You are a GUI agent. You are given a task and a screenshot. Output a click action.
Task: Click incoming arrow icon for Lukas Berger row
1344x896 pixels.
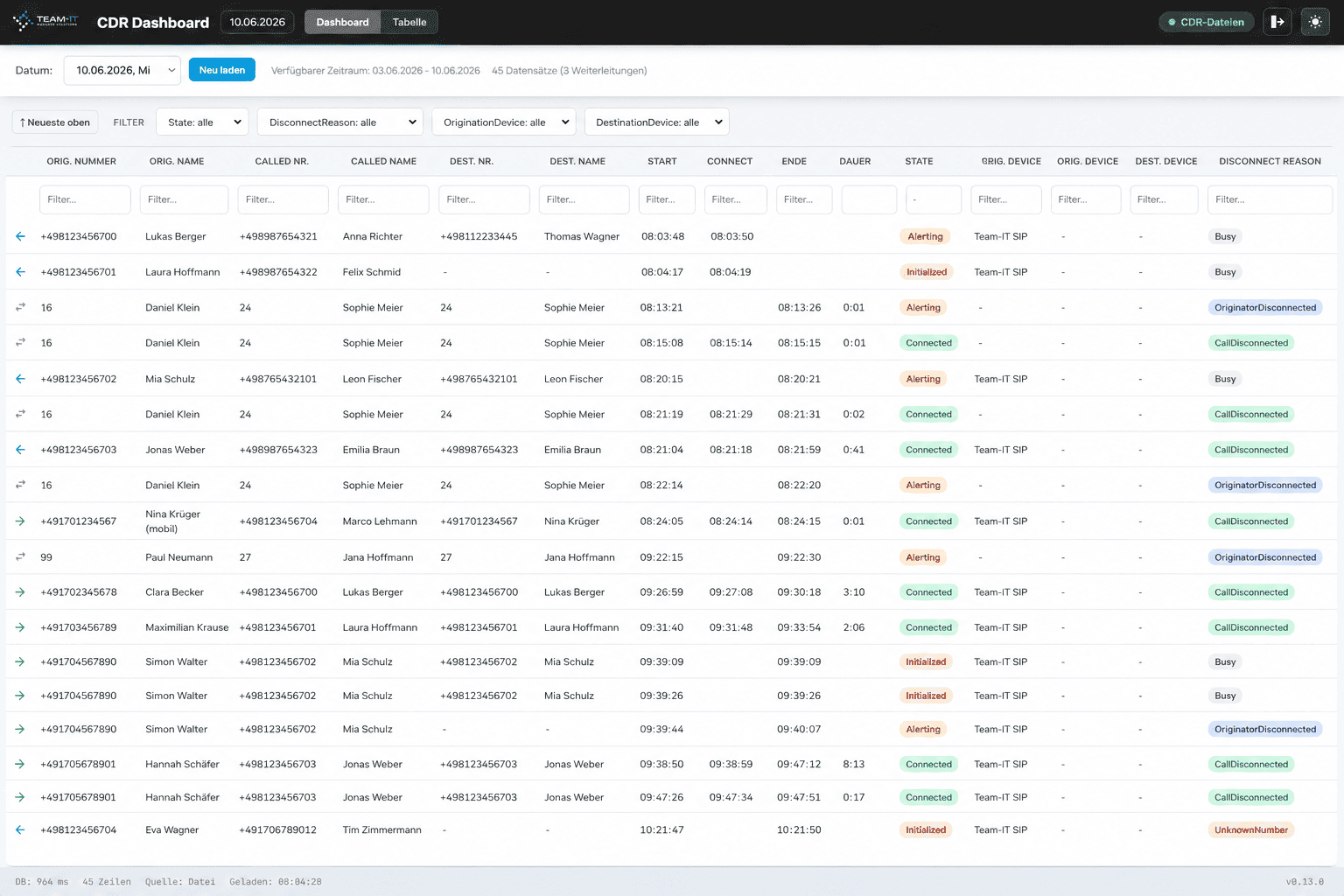tap(20, 236)
